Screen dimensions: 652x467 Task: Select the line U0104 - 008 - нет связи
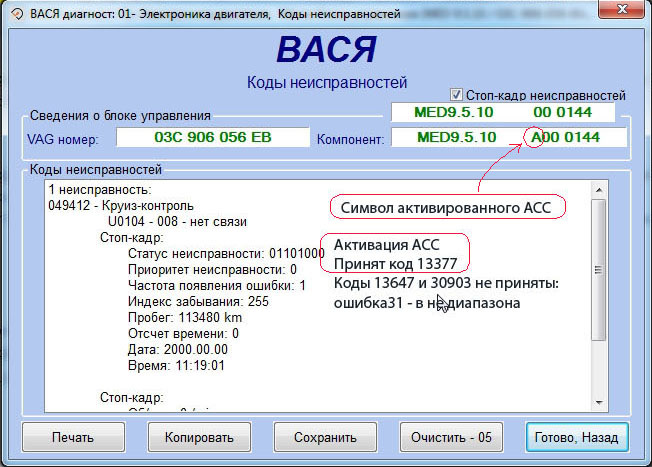pyautogui.click(x=177, y=221)
